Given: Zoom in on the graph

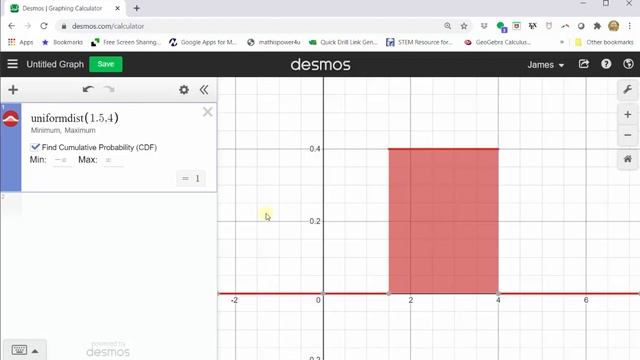Looking at the screenshot, I should pos(628,115).
